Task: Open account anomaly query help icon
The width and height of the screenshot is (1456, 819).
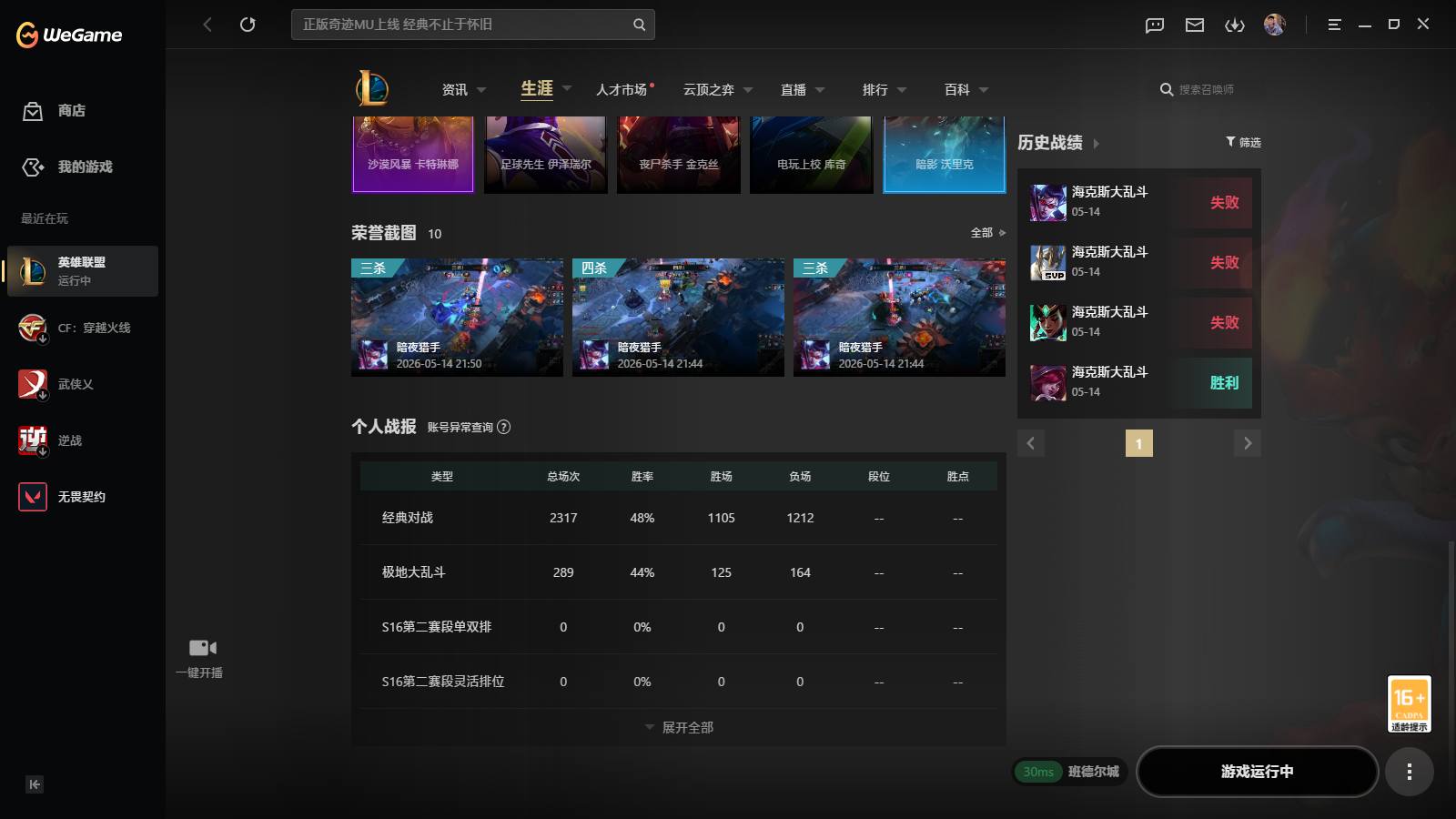Action: pyautogui.click(x=504, y=427)
